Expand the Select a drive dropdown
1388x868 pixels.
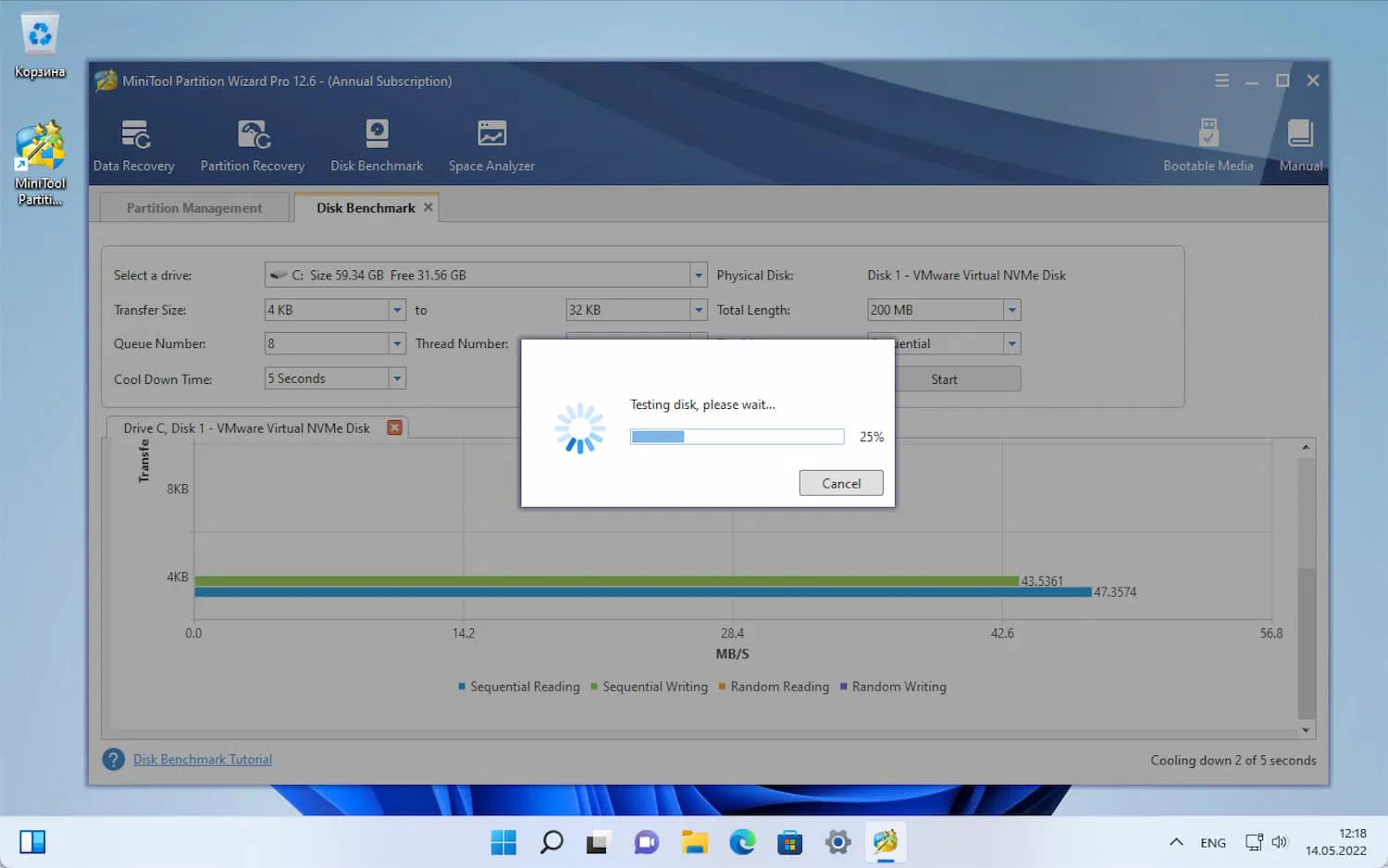pos(698,275)
